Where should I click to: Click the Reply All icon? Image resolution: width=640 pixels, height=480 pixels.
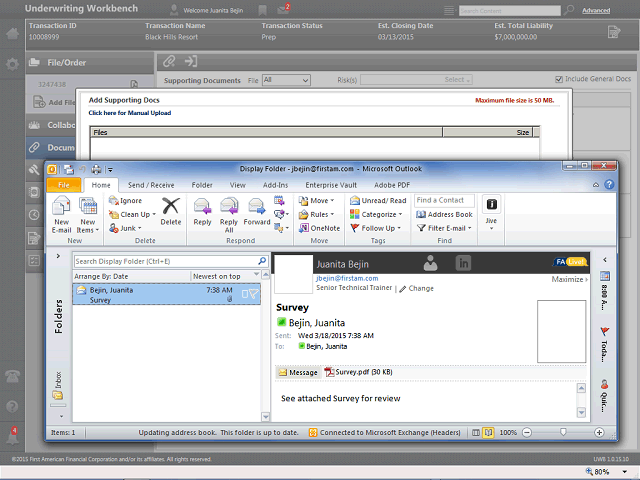(x=229, y=215)
